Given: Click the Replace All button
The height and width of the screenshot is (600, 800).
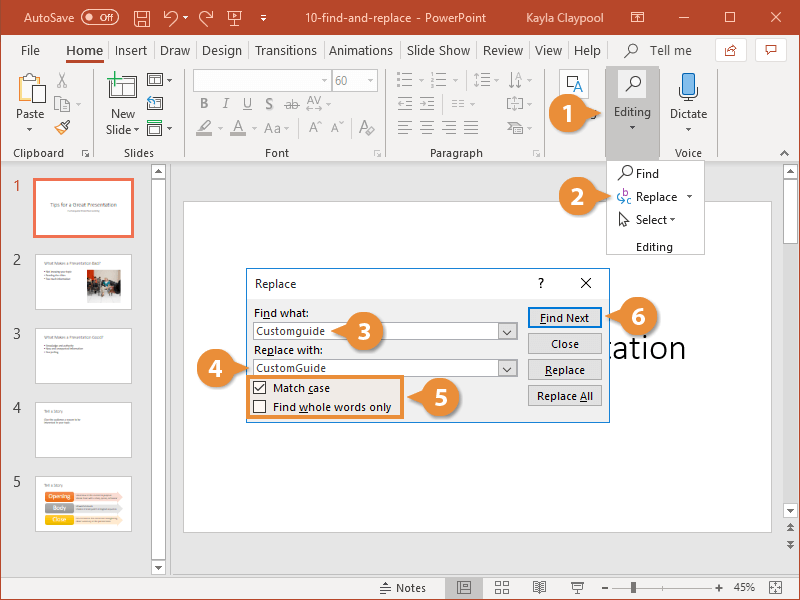Looking at the screenshot, I should (x=565, y=395).
